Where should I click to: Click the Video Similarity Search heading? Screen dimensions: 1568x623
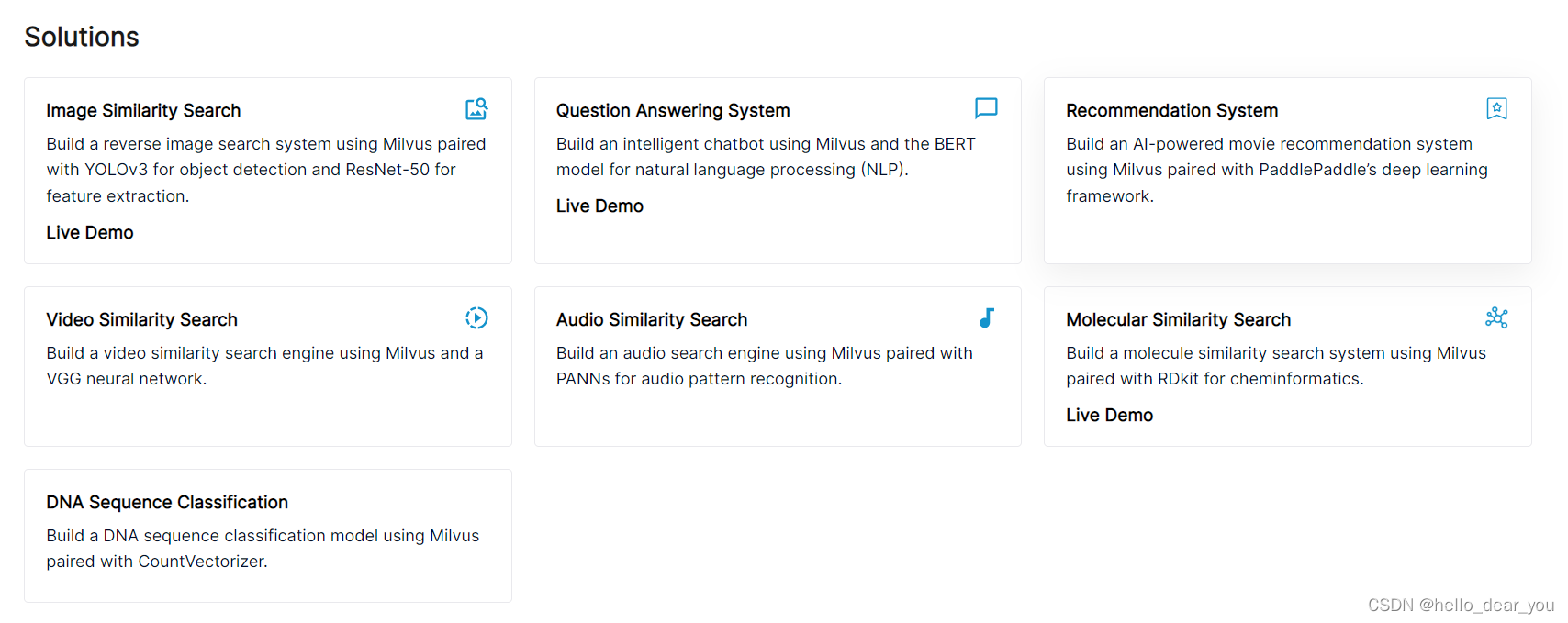(141, 320)
